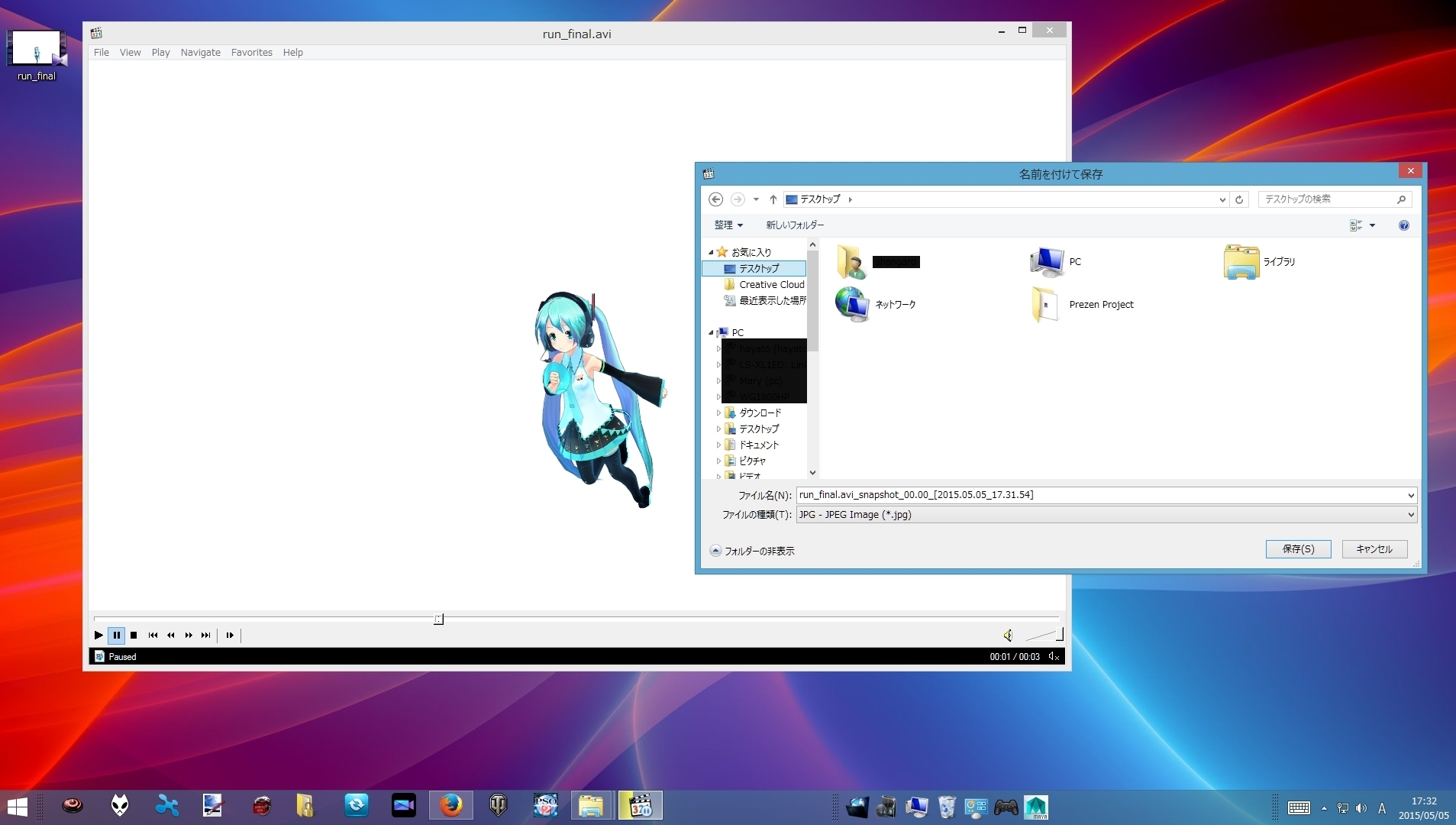Show hidden tray icons arrow

click(1324, 808)
